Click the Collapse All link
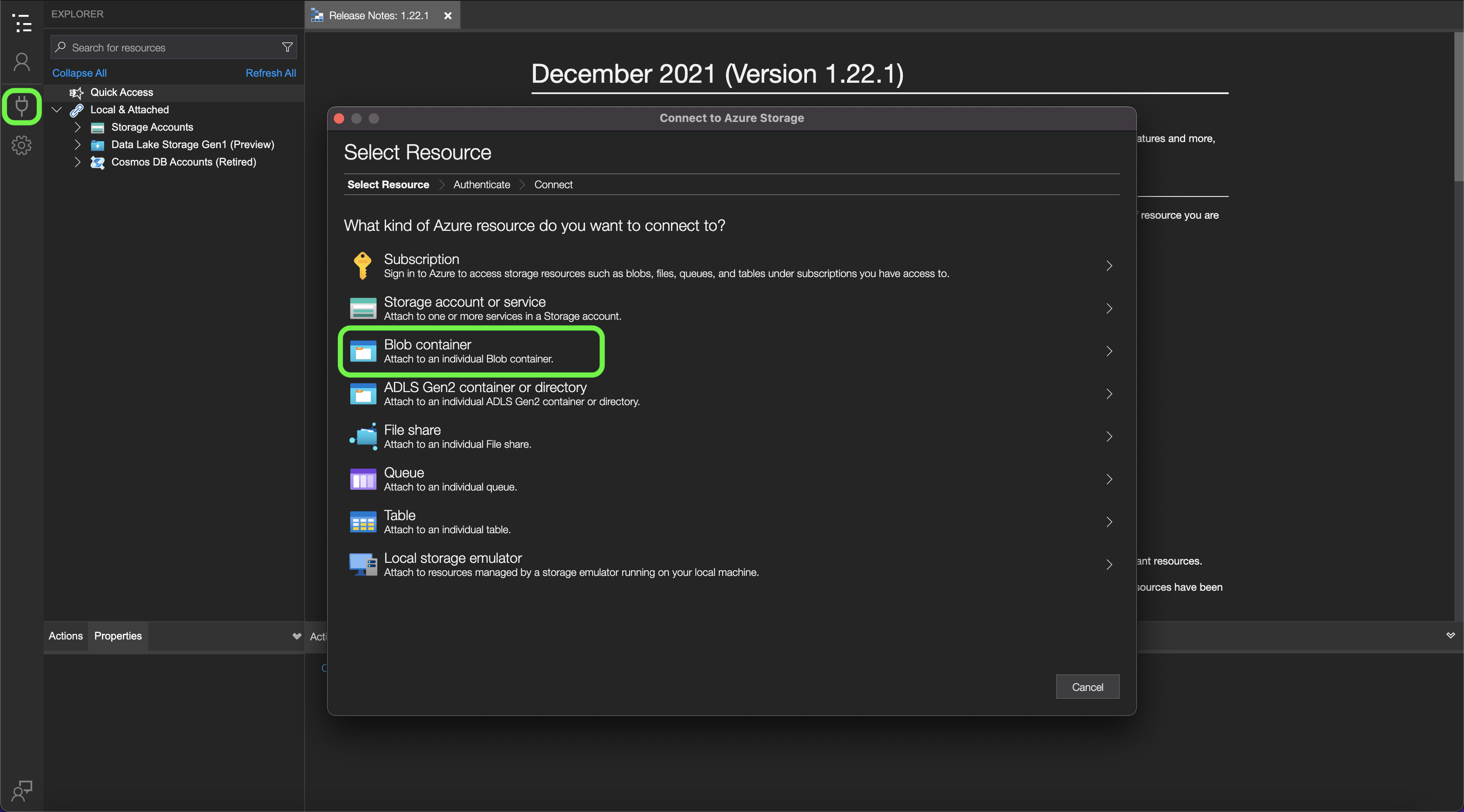The width and height of the screenshot is (1464, 812). click(79, 73)
